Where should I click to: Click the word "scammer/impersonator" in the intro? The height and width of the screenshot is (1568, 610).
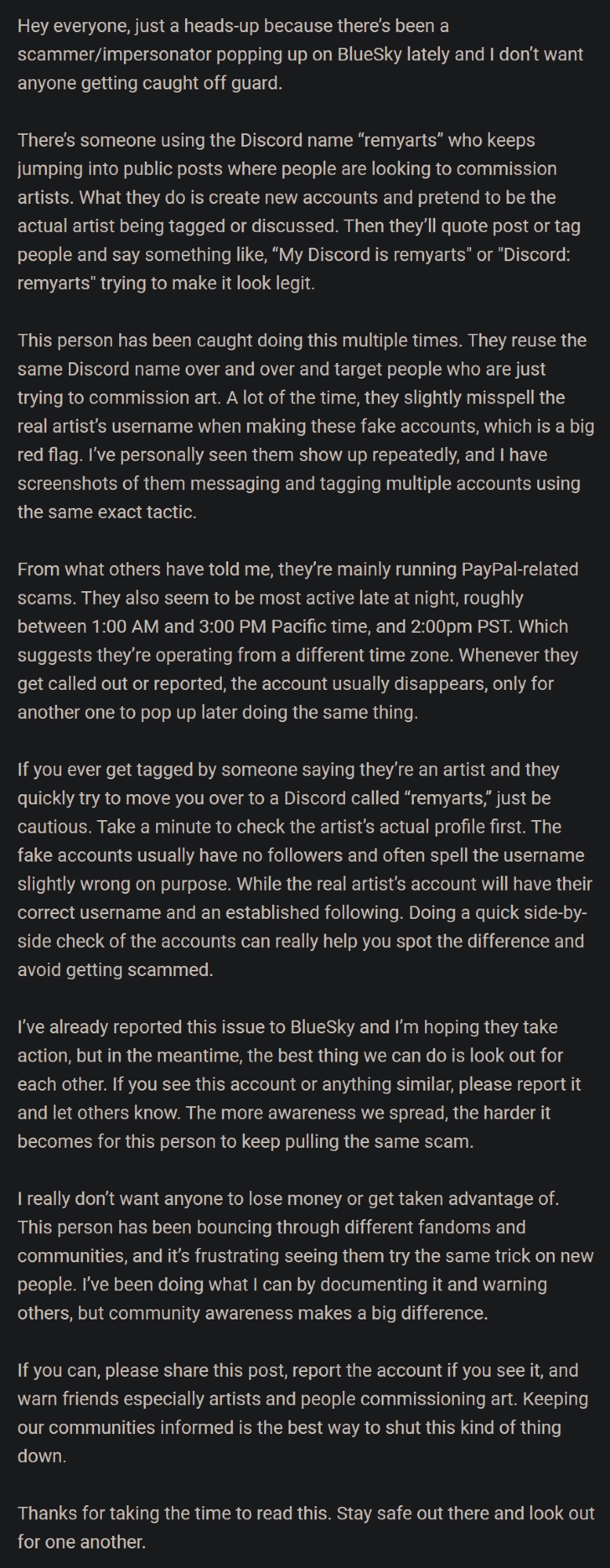[x=103, y=55]
